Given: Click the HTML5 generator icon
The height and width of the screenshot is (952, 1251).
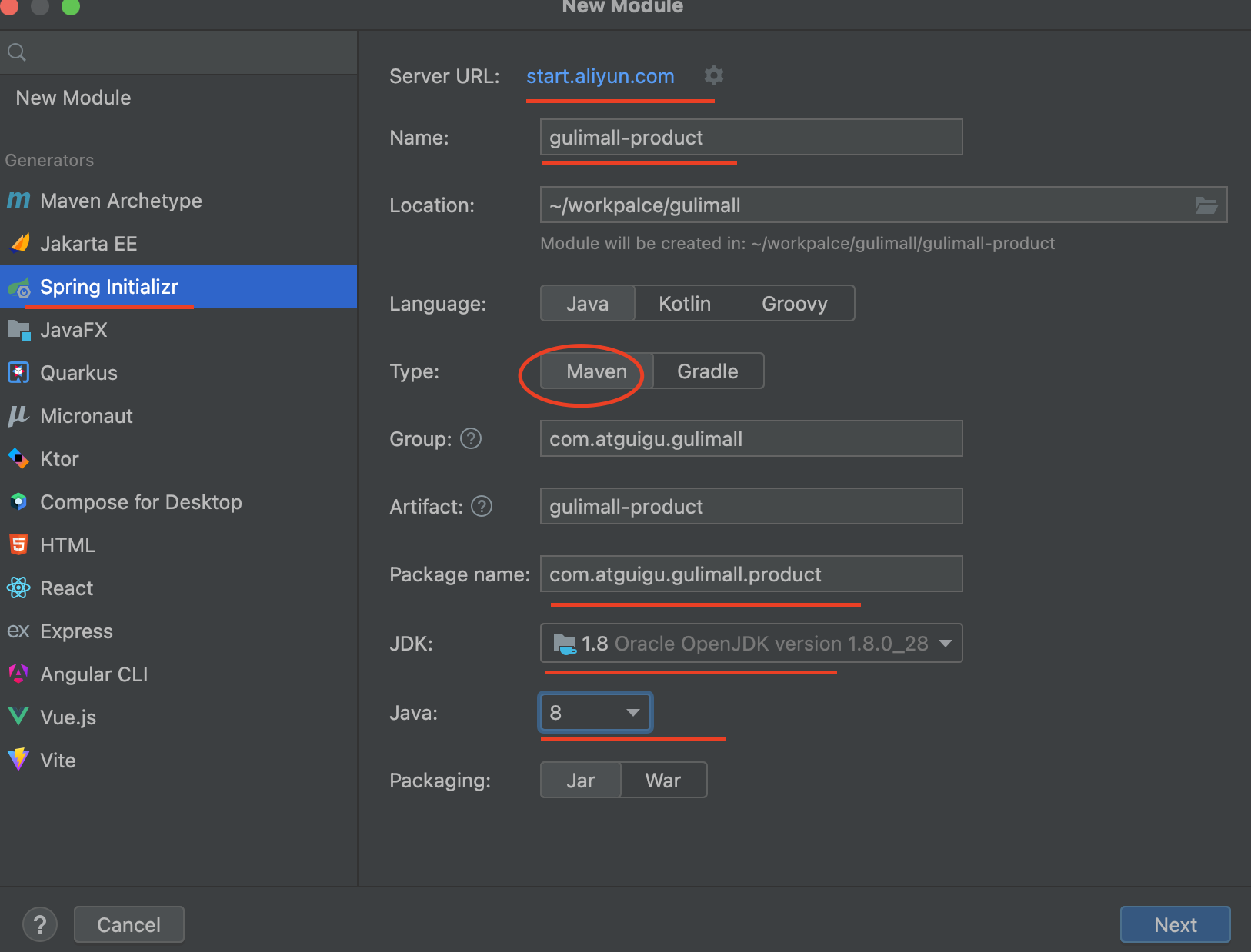Looking at the screenshot, I should (x=18, y=545).
